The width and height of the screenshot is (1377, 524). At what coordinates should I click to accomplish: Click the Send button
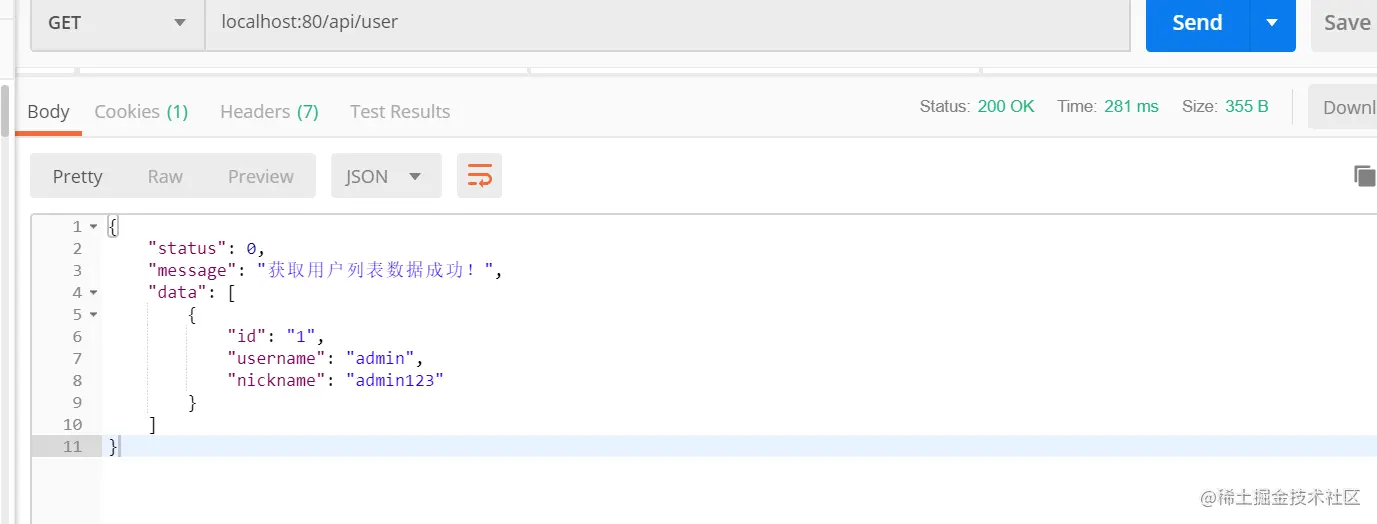(x=1197, y=23)
